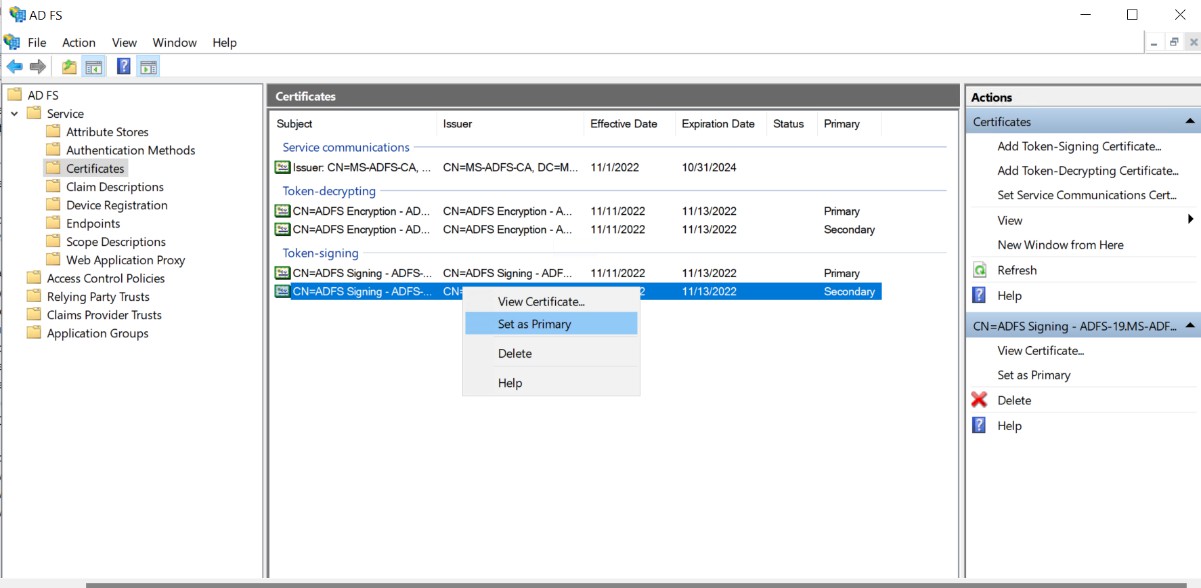Open the Action menu
The width and height of the screenshot is (1201, 588).
click(x=79, y=43)
